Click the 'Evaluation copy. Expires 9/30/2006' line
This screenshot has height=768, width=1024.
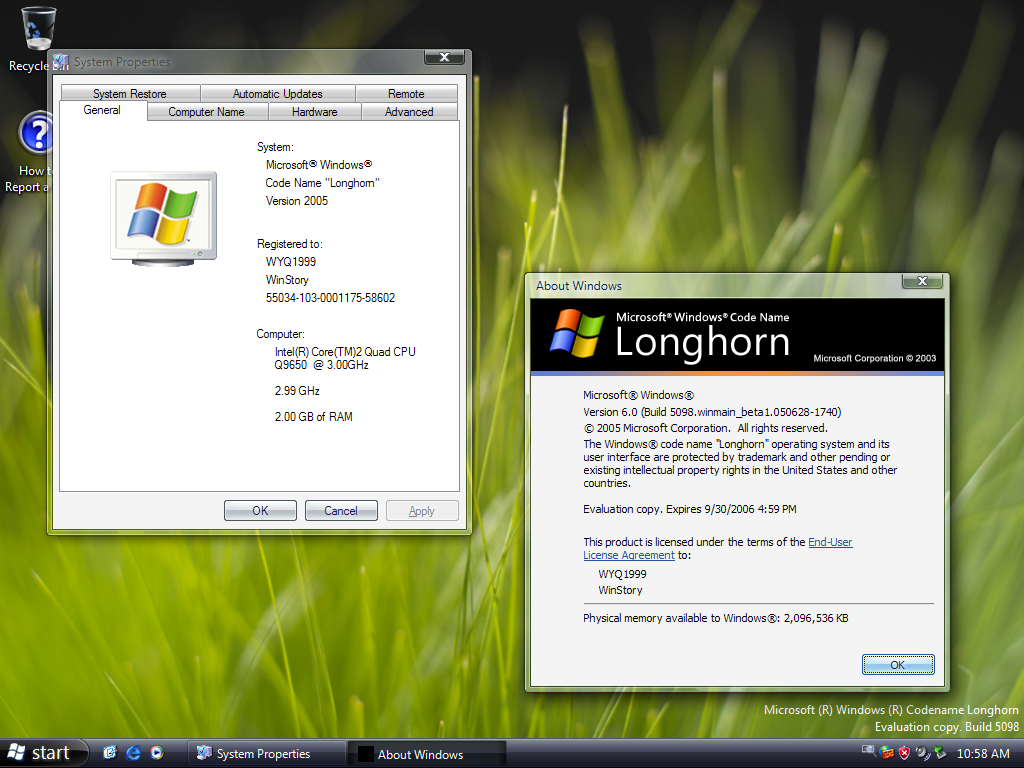[690, 509]
